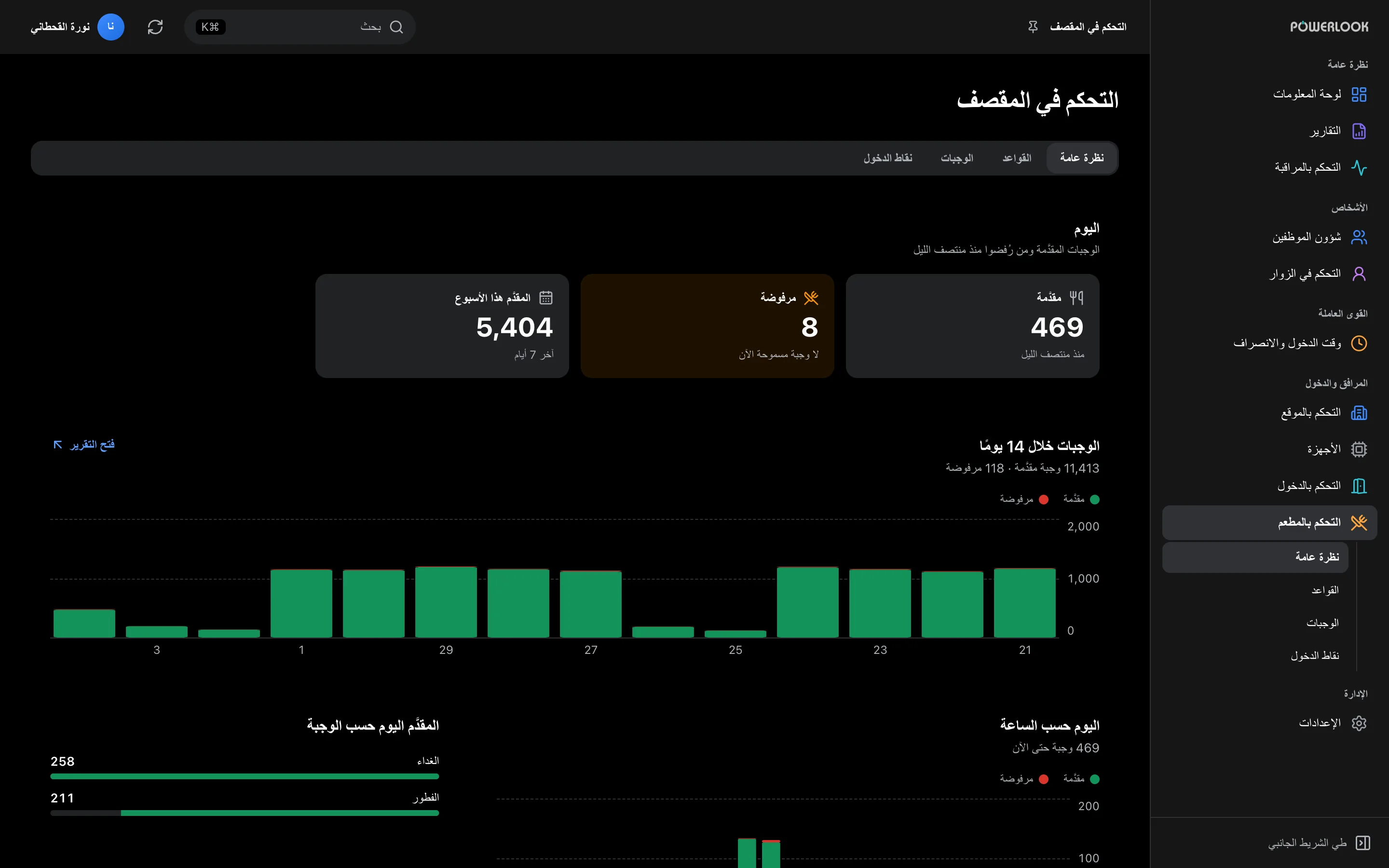
Task: Click the chart bar for day 21
Action: (1024, 603)
